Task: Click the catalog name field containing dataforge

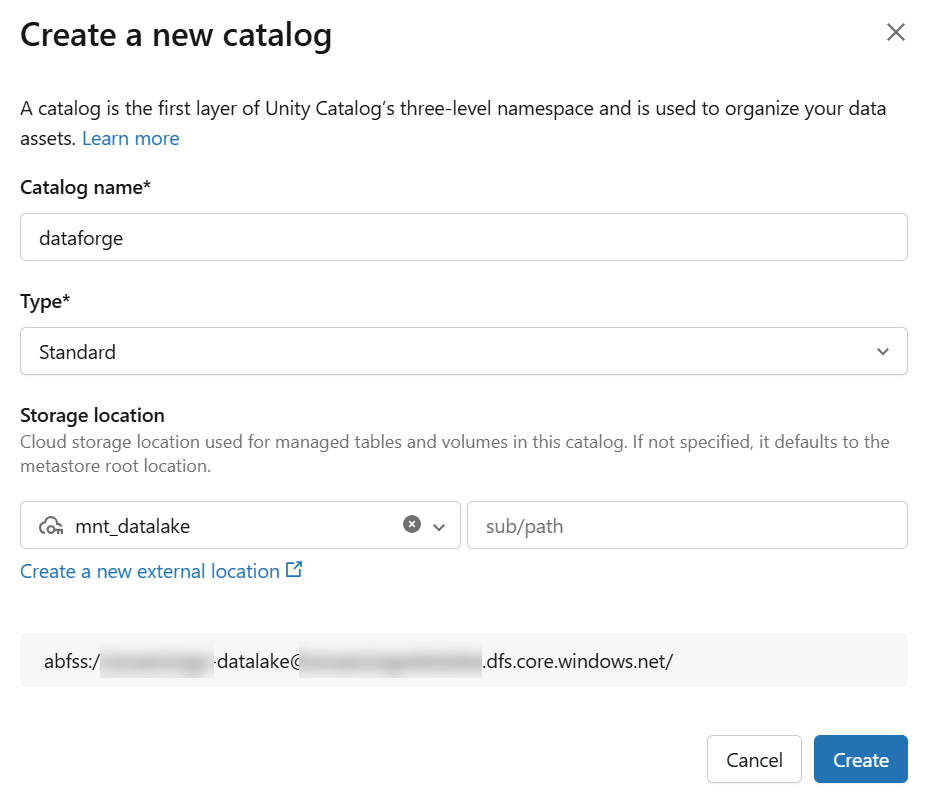Action: [464, 237]
